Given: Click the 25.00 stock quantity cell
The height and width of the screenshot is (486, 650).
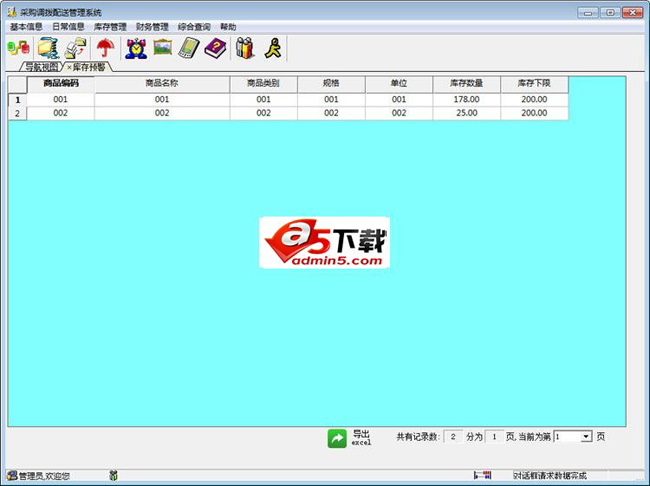Looking at the screenshot, I should 466,113.
